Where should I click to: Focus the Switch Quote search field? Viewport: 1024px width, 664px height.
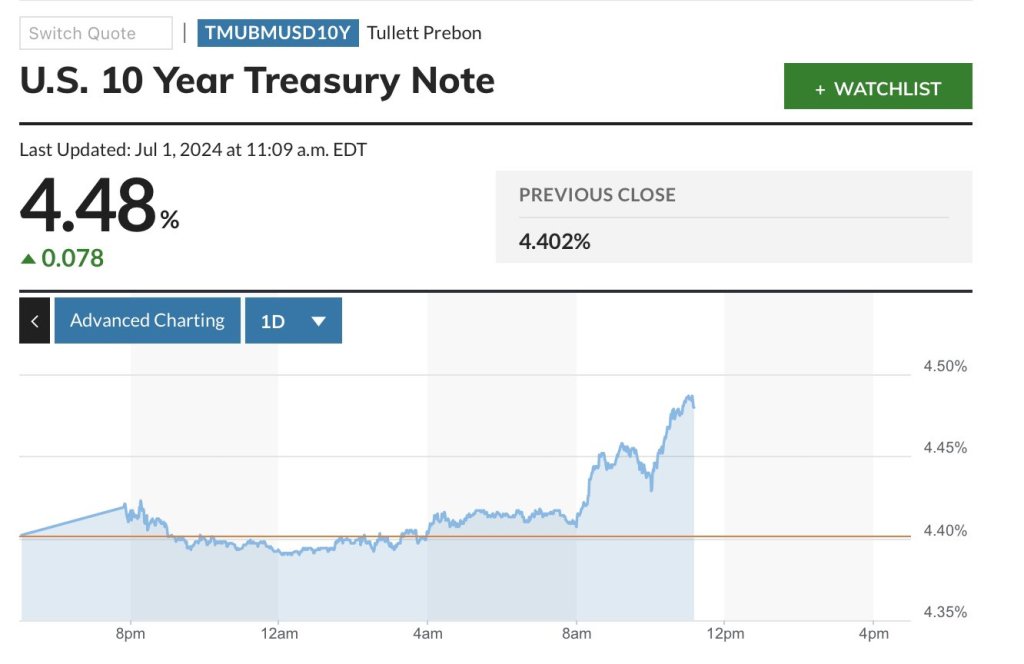[x=96, y=33]
